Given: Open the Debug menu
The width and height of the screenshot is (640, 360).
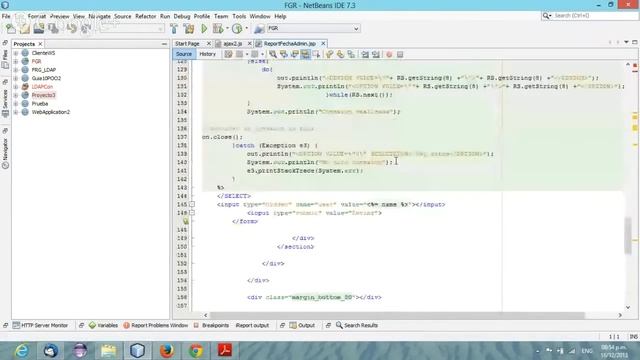Looking at the screenshot, I should click(182, 16).
